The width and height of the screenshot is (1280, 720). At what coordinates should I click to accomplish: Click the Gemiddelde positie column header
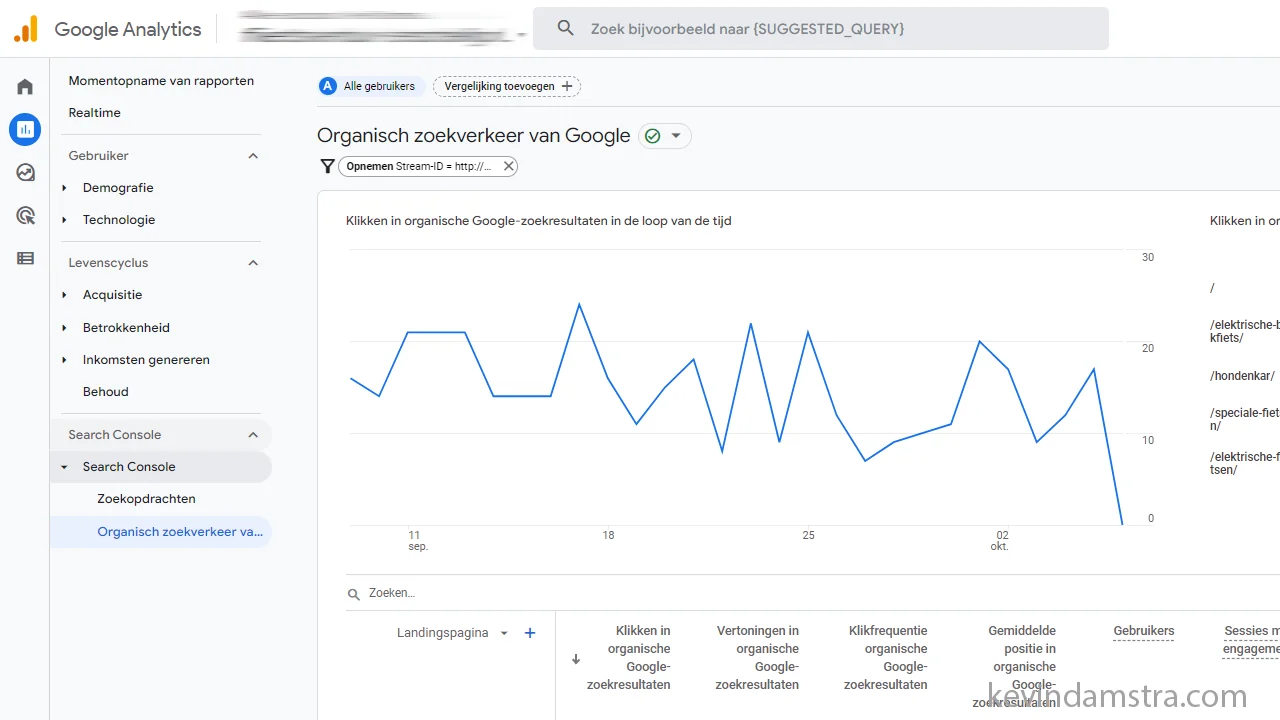[1014, 667]
